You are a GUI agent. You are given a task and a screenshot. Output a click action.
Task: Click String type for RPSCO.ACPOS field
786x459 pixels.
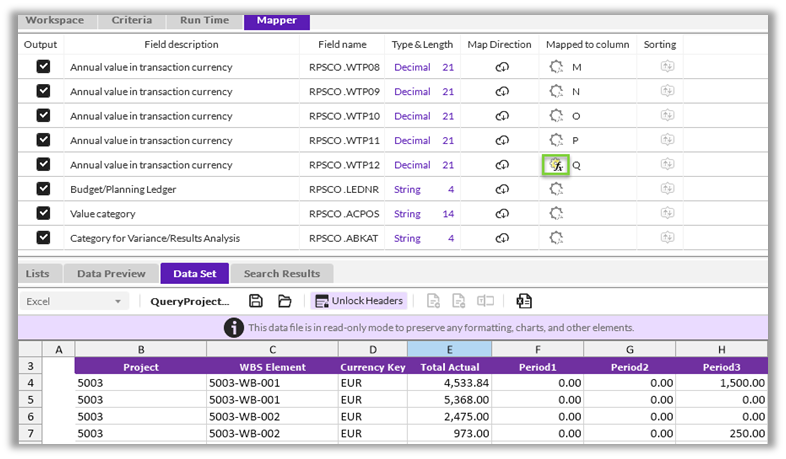coord(407,214)
